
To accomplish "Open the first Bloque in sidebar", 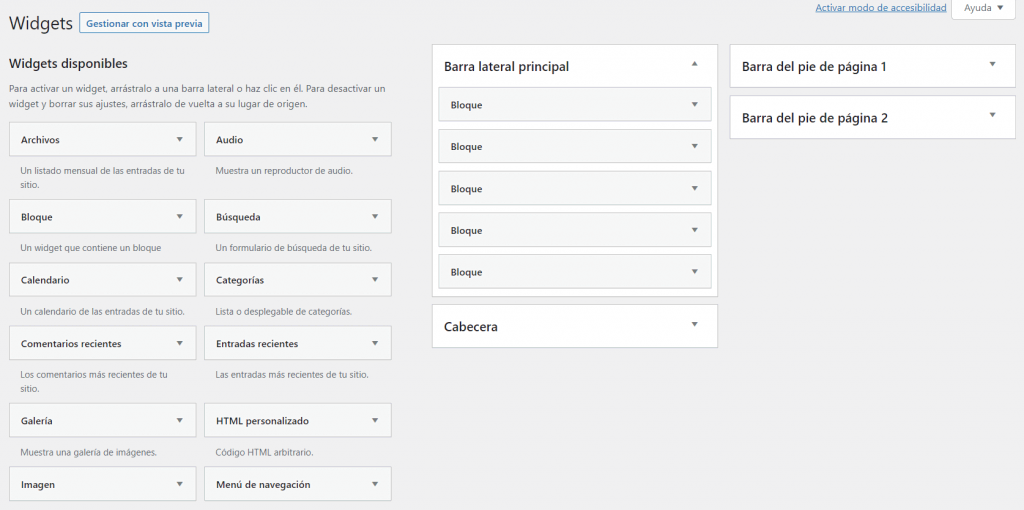I will pos(574,105).
